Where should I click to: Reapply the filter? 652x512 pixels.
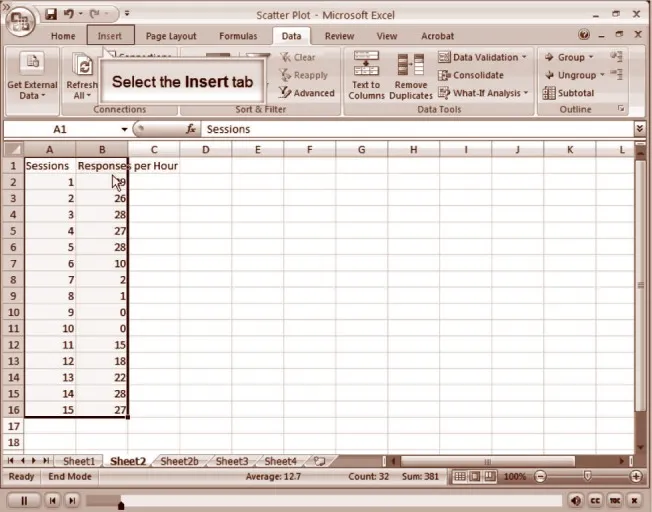coord(304,75)
